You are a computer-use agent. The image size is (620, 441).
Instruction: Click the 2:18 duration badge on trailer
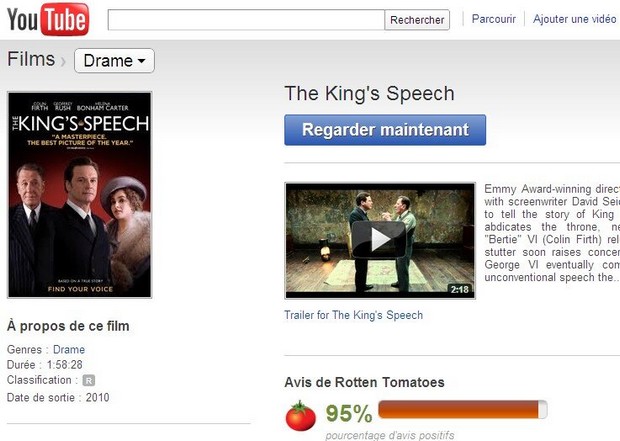459,289
